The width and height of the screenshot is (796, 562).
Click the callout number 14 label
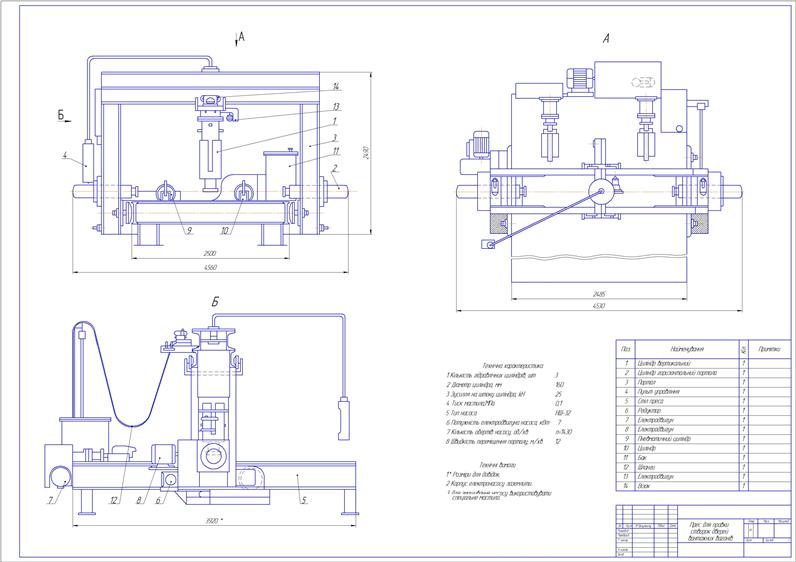(x=336, y=86)
